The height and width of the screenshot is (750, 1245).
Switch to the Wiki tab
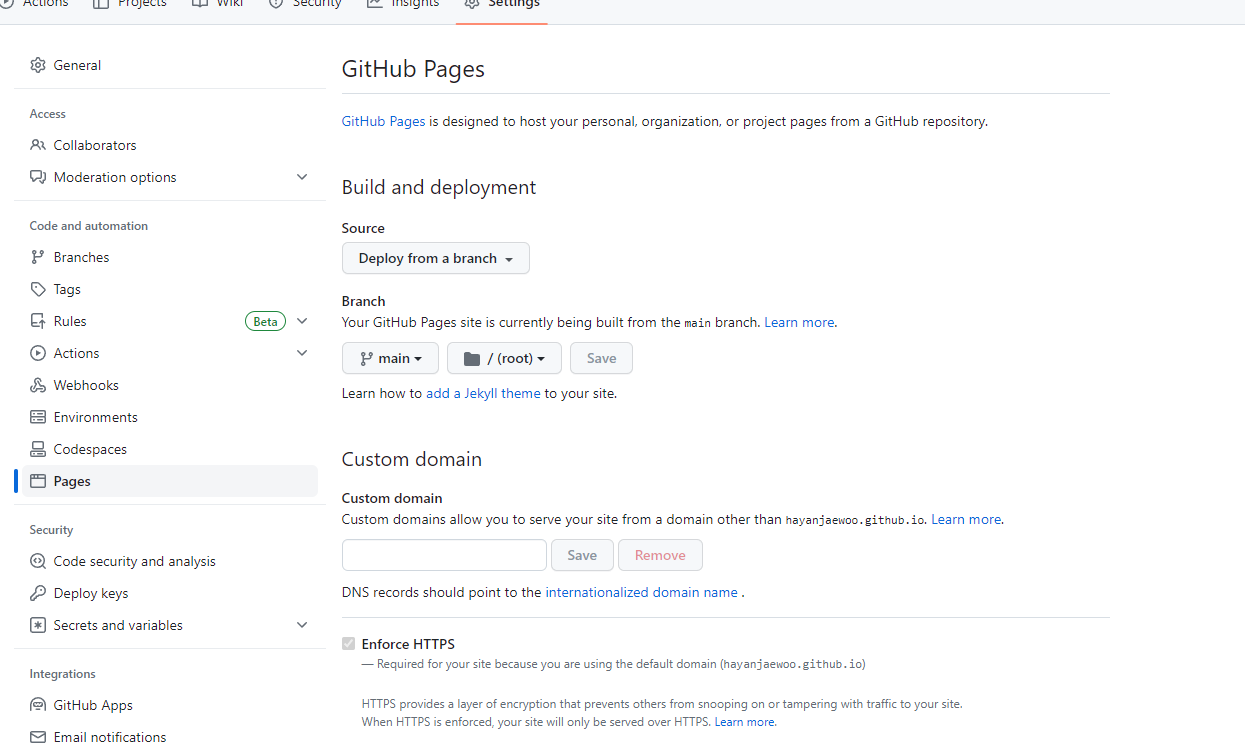pos(217,5)
